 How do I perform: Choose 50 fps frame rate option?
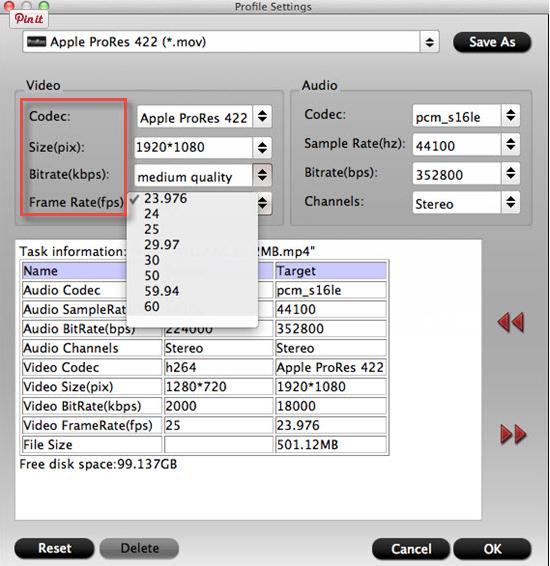click(192, 276)
